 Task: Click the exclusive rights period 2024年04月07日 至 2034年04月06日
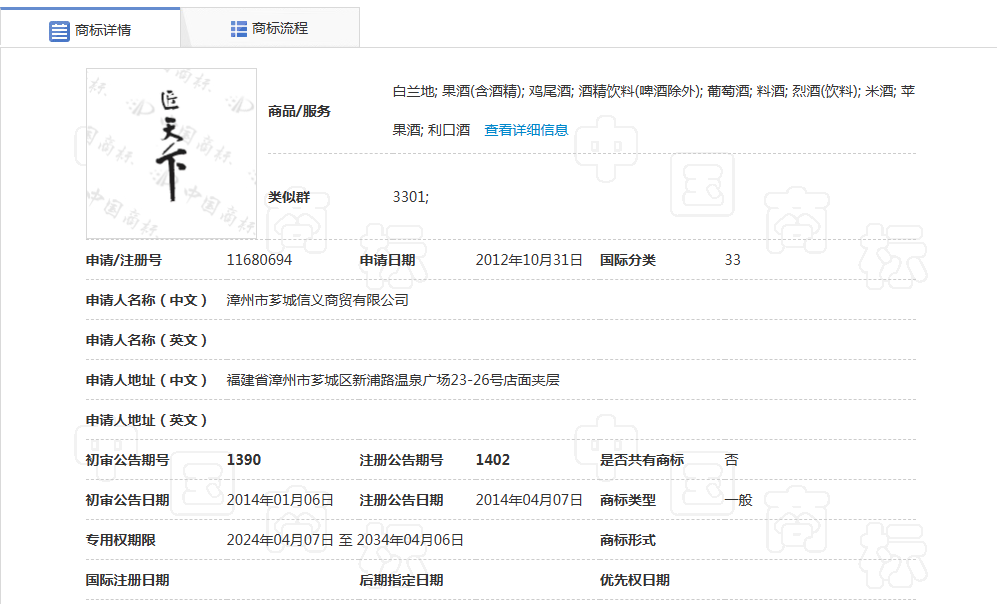tap(345, 540)
